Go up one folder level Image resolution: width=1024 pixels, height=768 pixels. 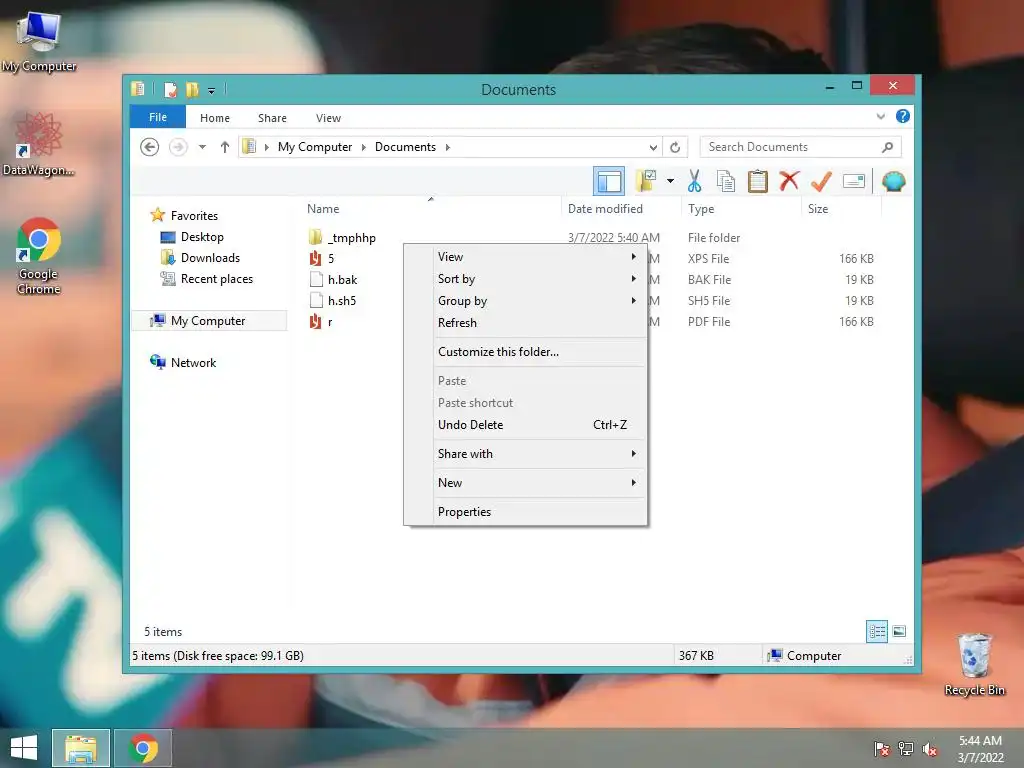pyautogui.click(x=225, y=147)
